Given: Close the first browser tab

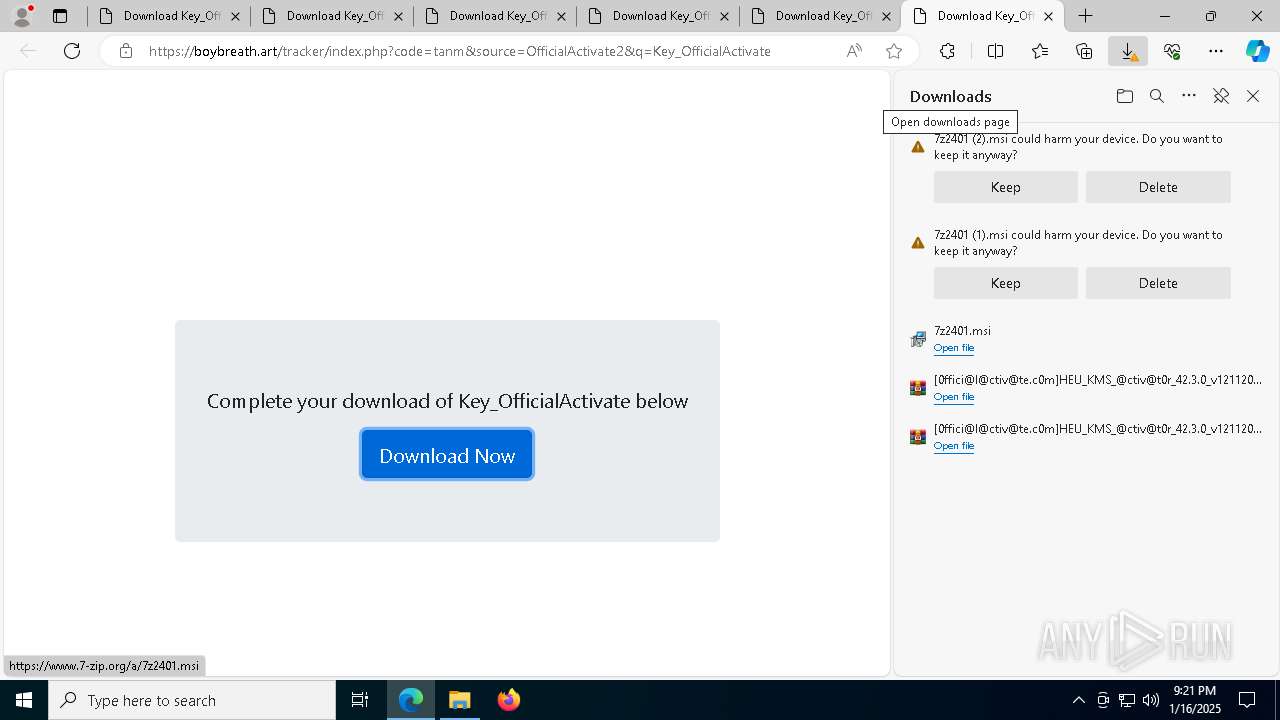Looking at the screenshot, I should (x=236, y=16).
